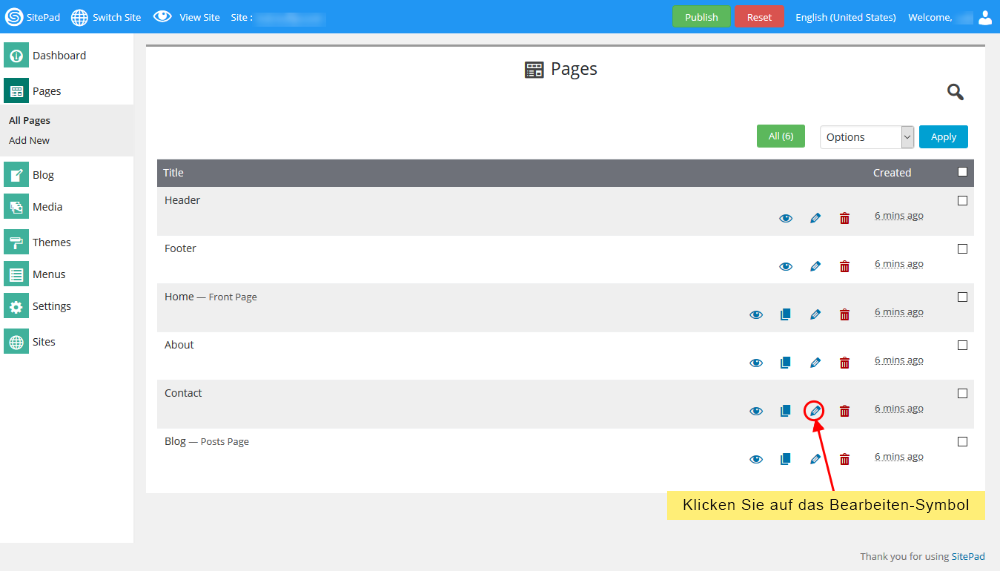Check the About row checkbox
Screen dimensions: 1000x571
pyautogui.click(x=962, y=345)
